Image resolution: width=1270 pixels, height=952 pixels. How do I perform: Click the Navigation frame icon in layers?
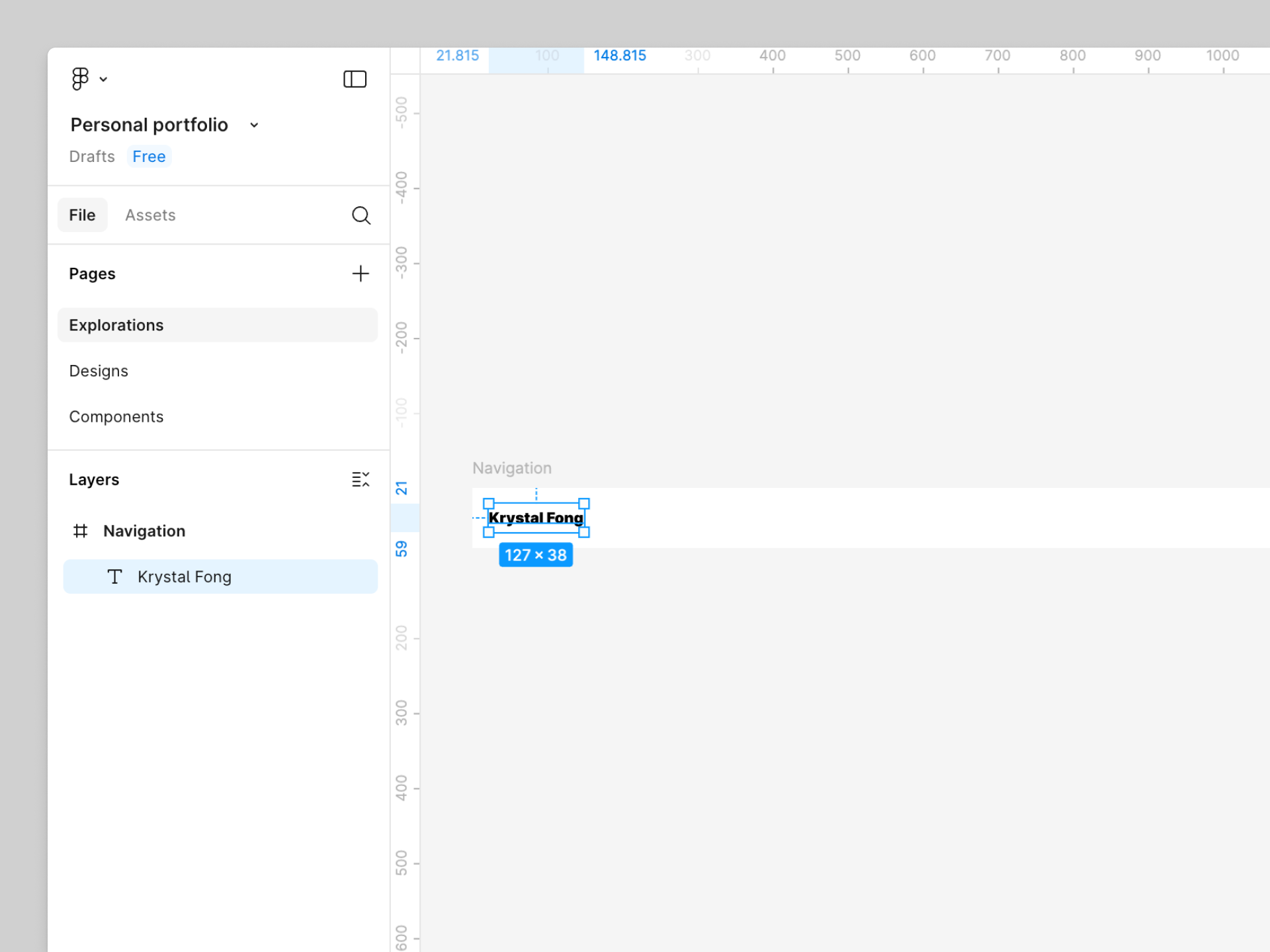80,531
